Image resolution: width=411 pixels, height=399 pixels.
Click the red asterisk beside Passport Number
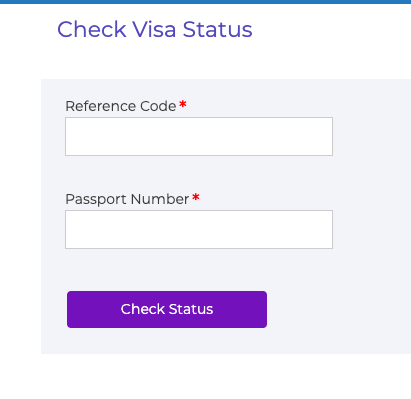click(x=196, y=197)
